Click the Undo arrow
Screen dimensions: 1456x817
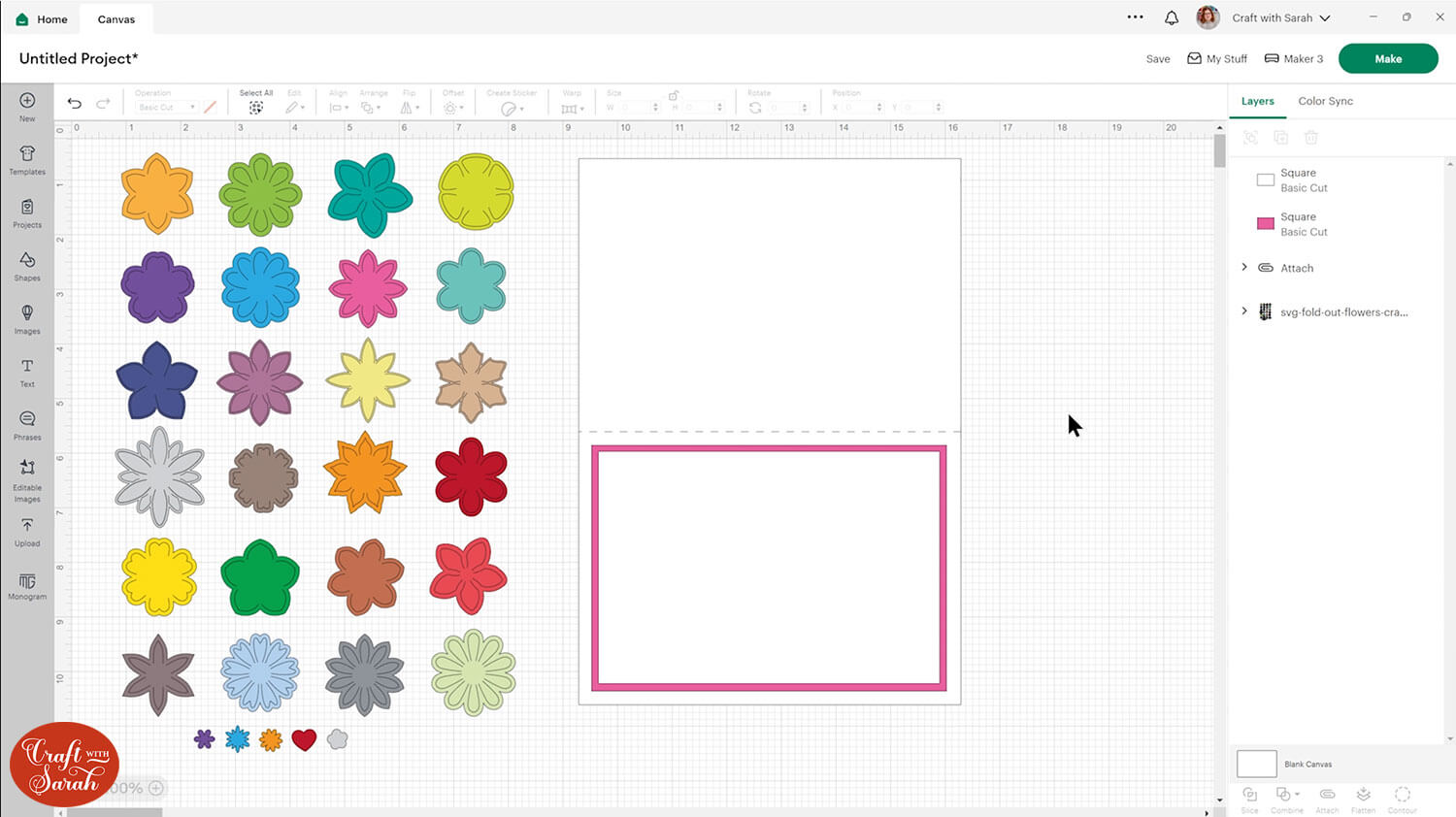click(75, 103)
